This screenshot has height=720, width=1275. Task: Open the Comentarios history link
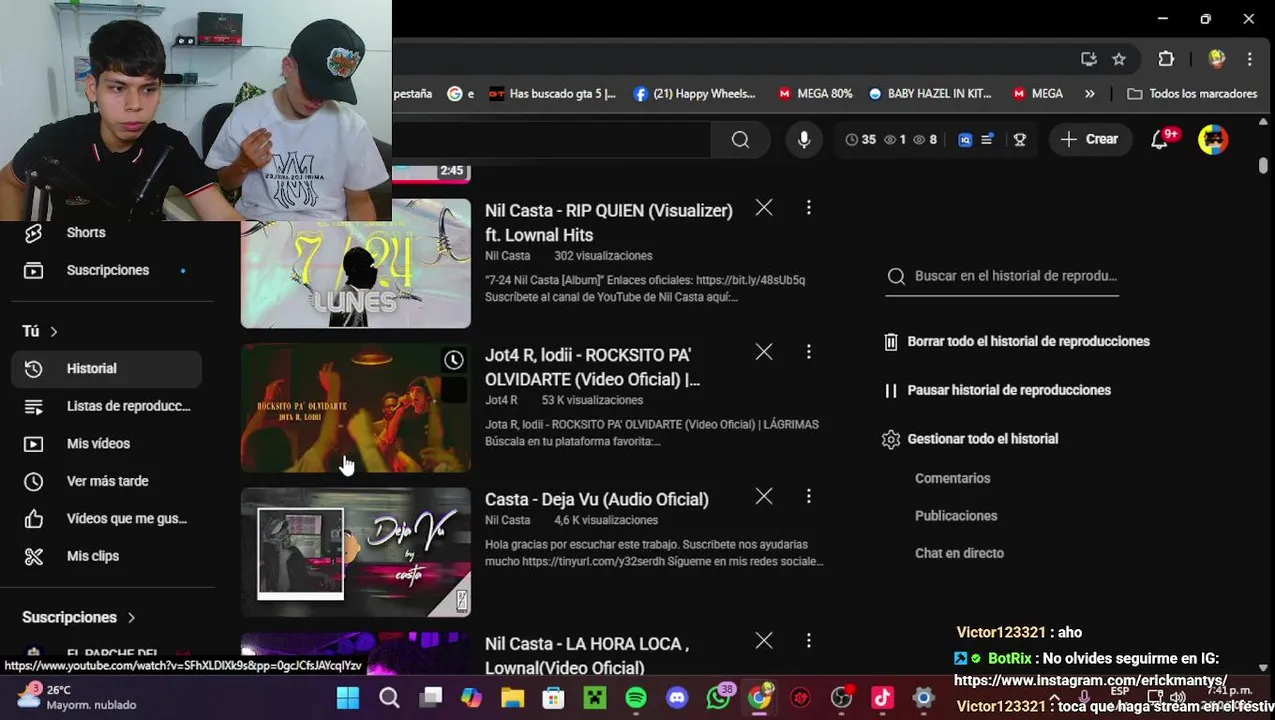point(953,478)
